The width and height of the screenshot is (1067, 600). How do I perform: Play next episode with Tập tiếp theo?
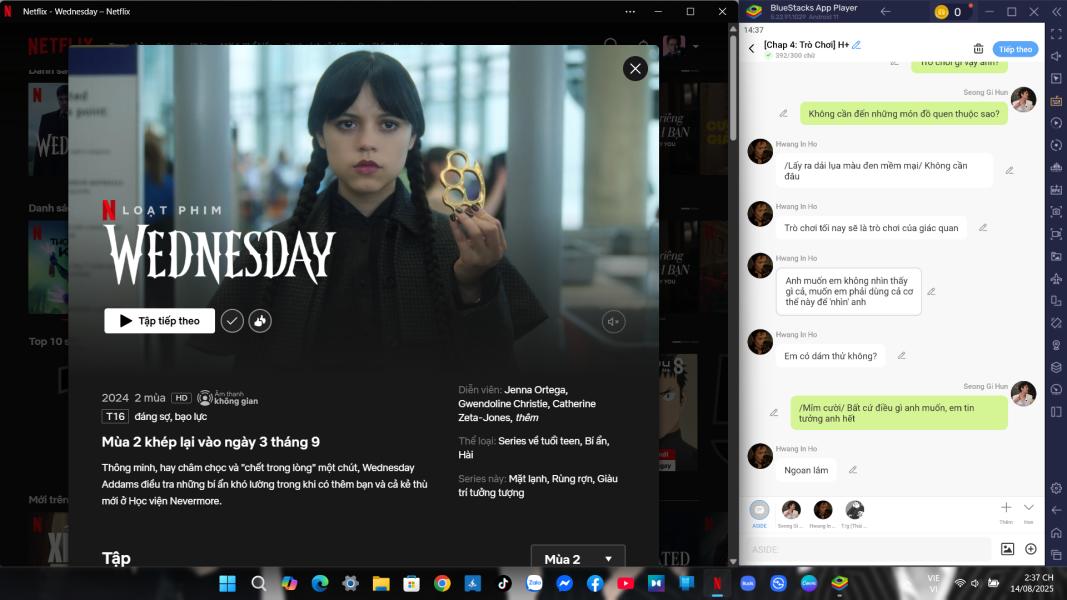coord(159,321)
